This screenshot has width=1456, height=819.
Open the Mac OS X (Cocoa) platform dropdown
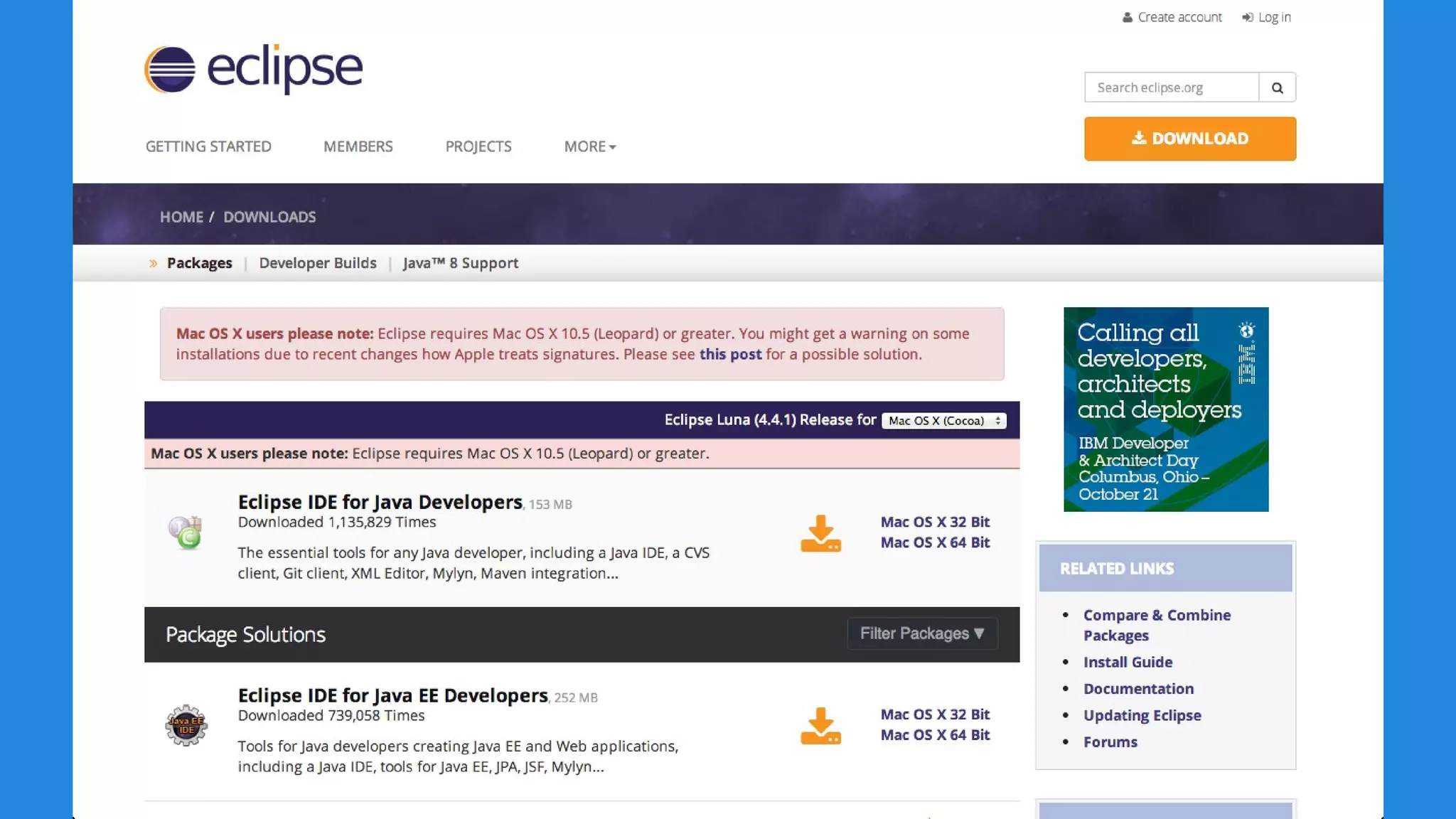[x=943, y=421]
